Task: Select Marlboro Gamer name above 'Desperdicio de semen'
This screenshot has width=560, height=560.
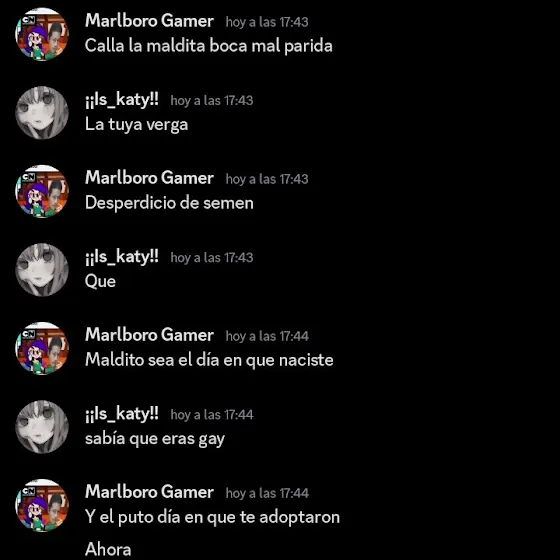Action: [149, 178]
